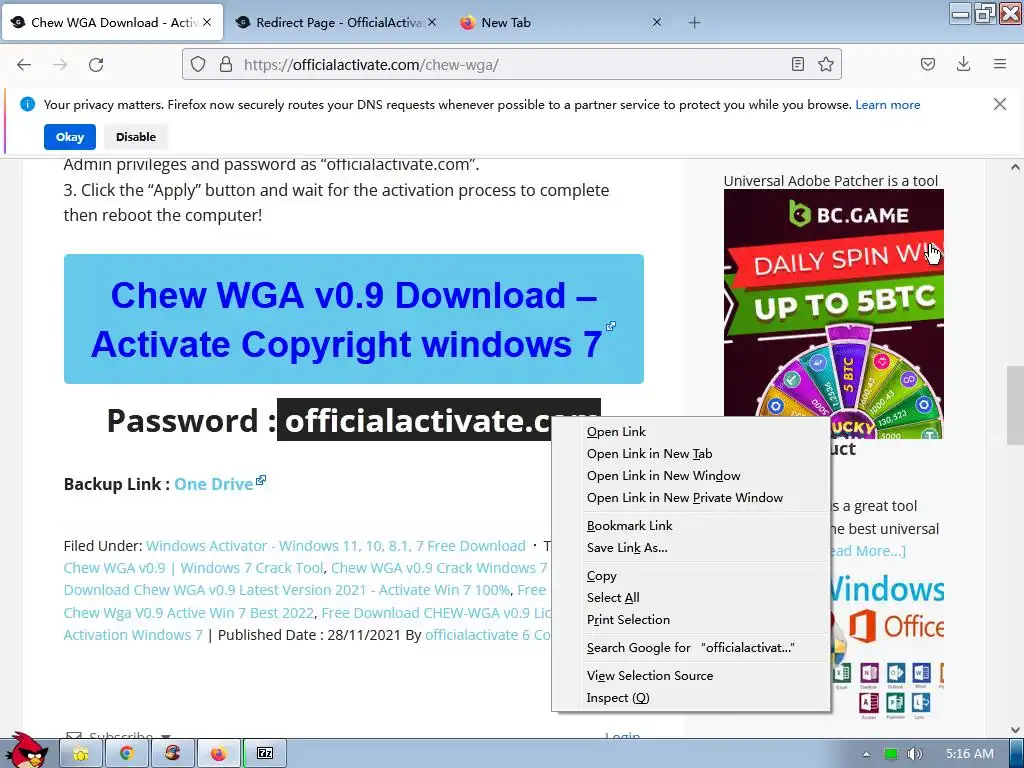The height and width of the screenshot is (768, 1024).
Task: Open tracking protection shield icon
Action: pos(198,64)
